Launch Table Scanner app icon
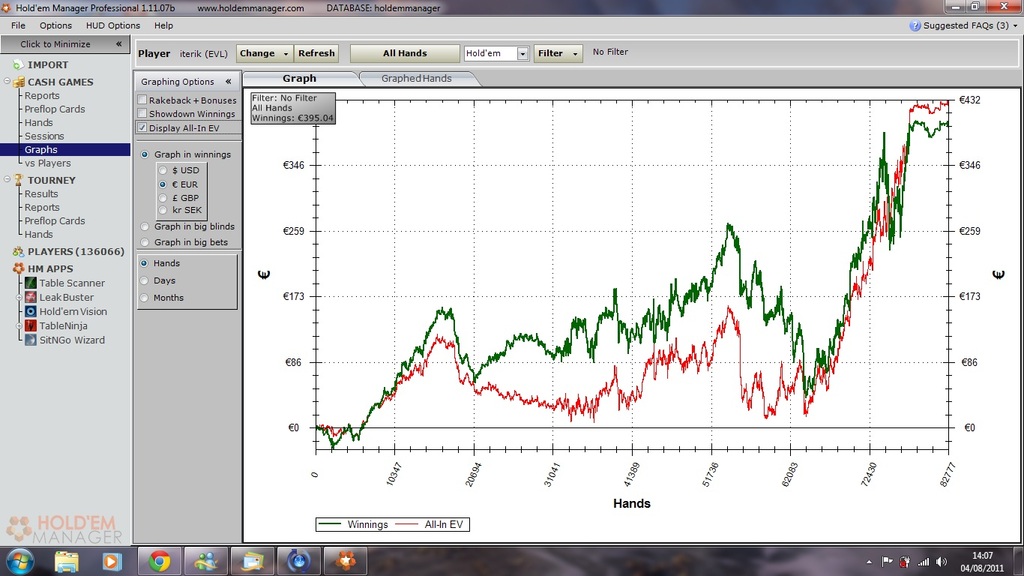The width and height of the screenshot is (1024, 576). (x=31, y=283)
